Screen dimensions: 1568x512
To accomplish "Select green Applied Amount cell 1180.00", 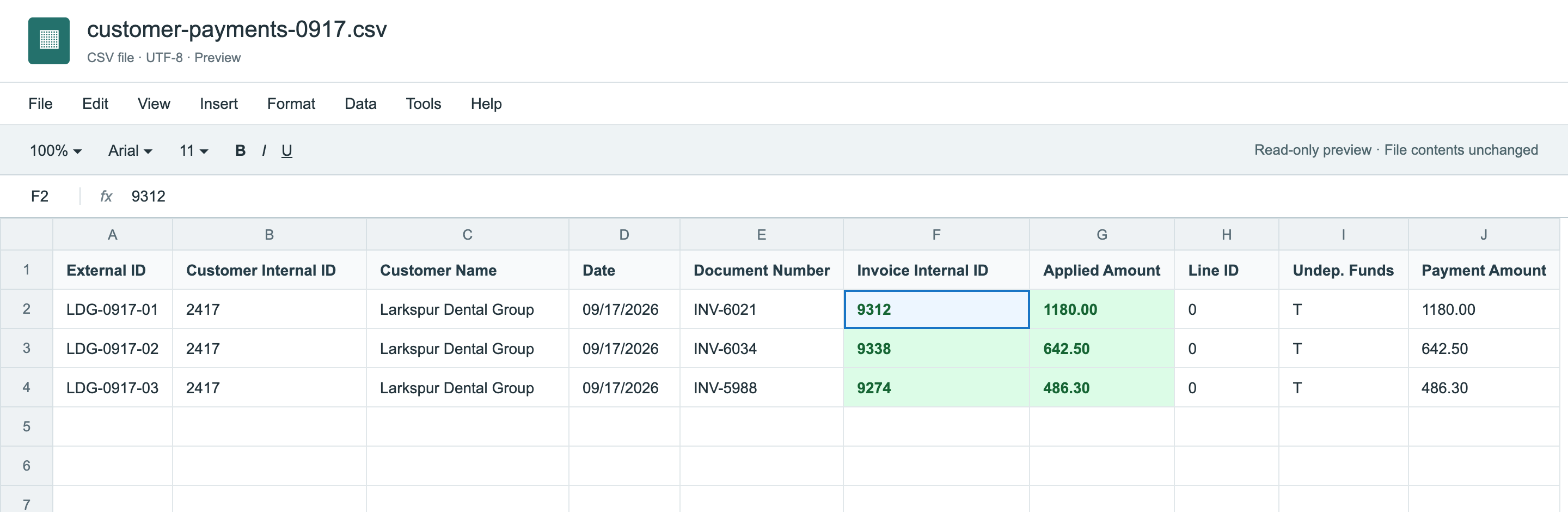I will tap(1102, 309).
